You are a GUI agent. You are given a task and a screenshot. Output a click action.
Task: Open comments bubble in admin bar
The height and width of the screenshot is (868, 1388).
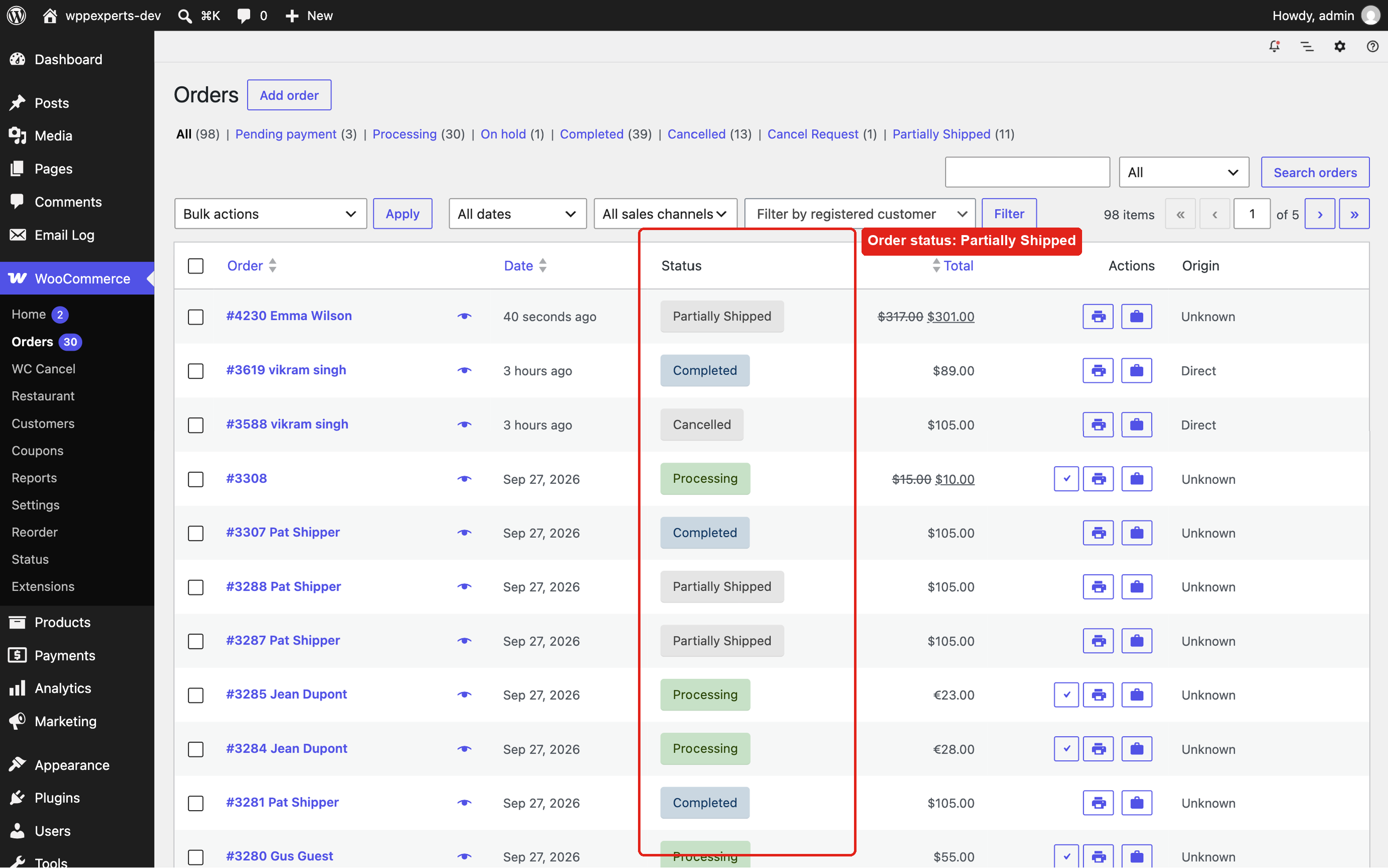(x=252, y=16)
